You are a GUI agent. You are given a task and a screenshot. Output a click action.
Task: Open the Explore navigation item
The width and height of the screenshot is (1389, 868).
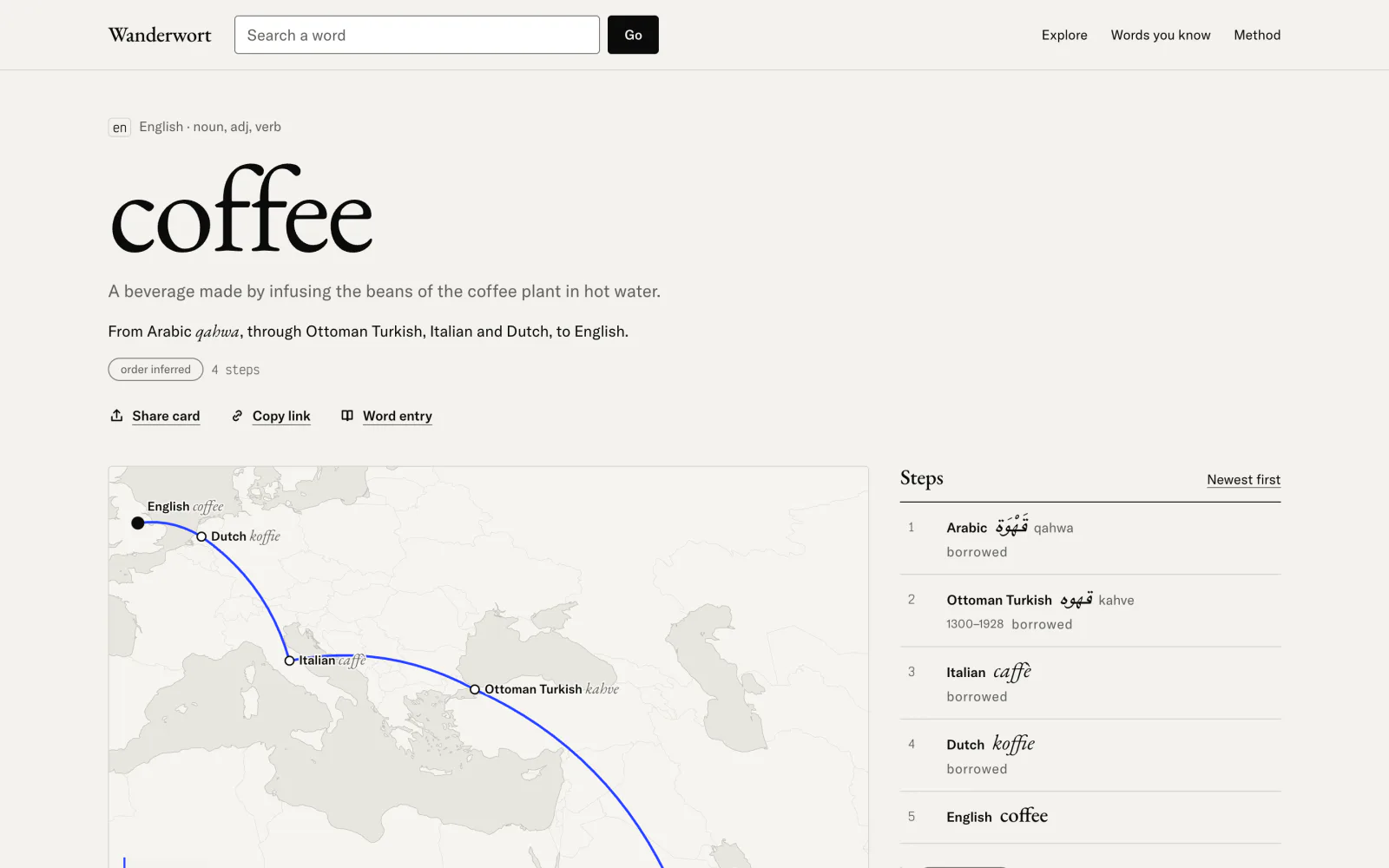1064,35
